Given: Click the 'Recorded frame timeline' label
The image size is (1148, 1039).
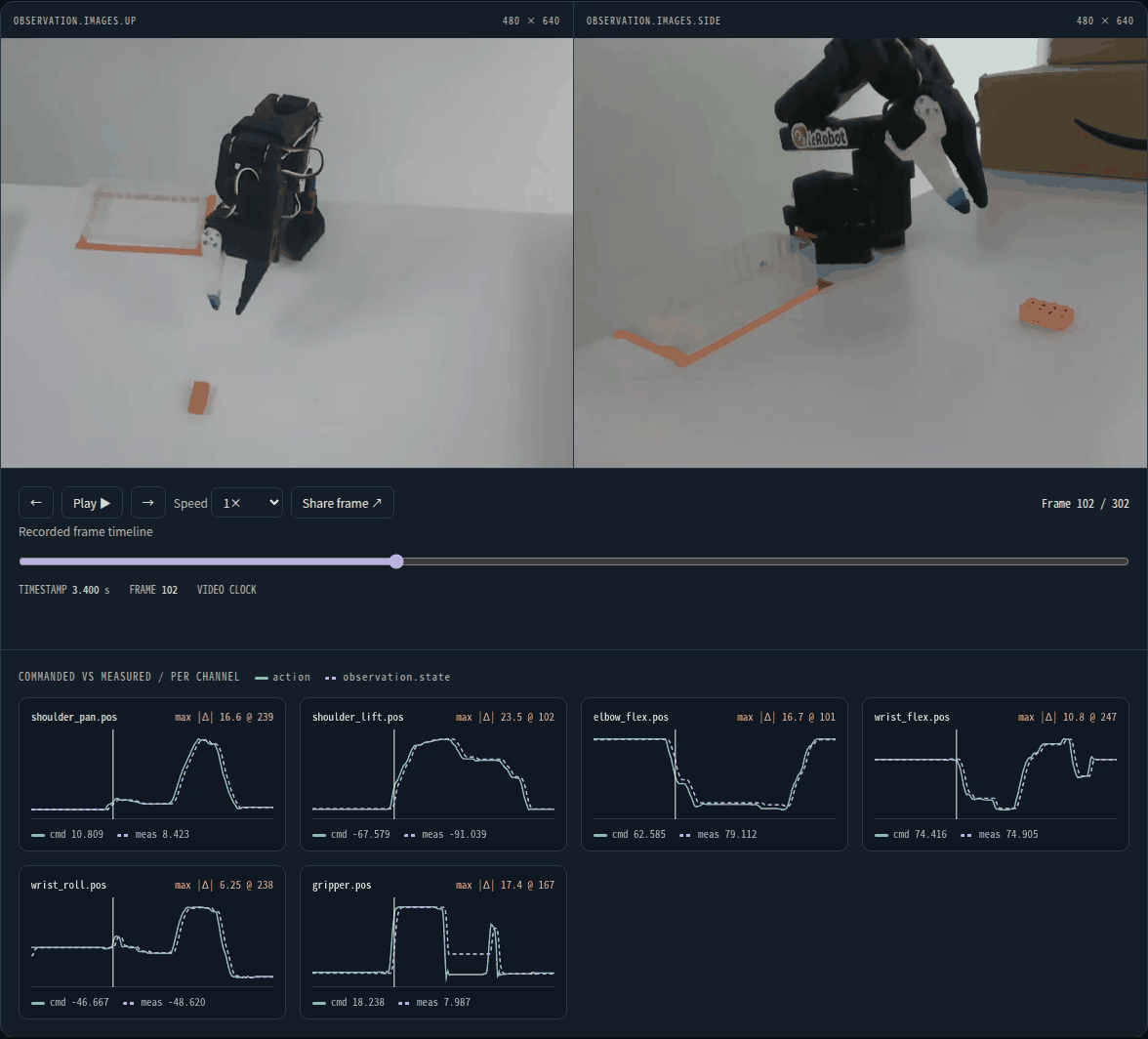Looking at the screenshot, I should click(x=86, y=531).
